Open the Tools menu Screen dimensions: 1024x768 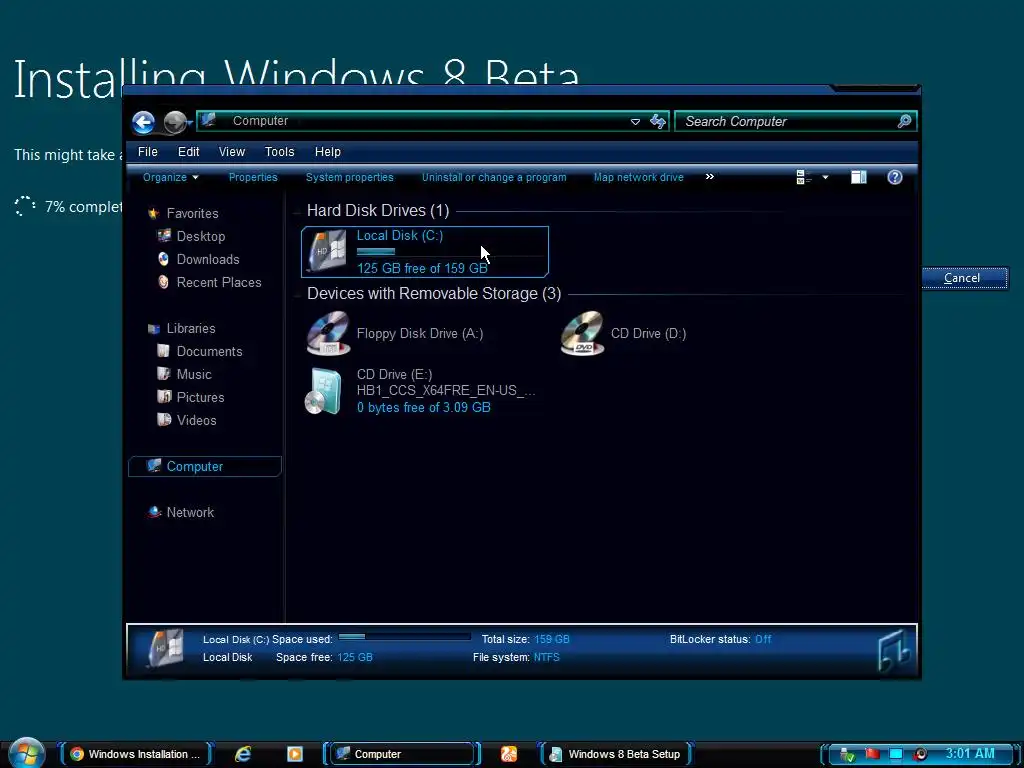pyautogui.click(x=280, y=152)
